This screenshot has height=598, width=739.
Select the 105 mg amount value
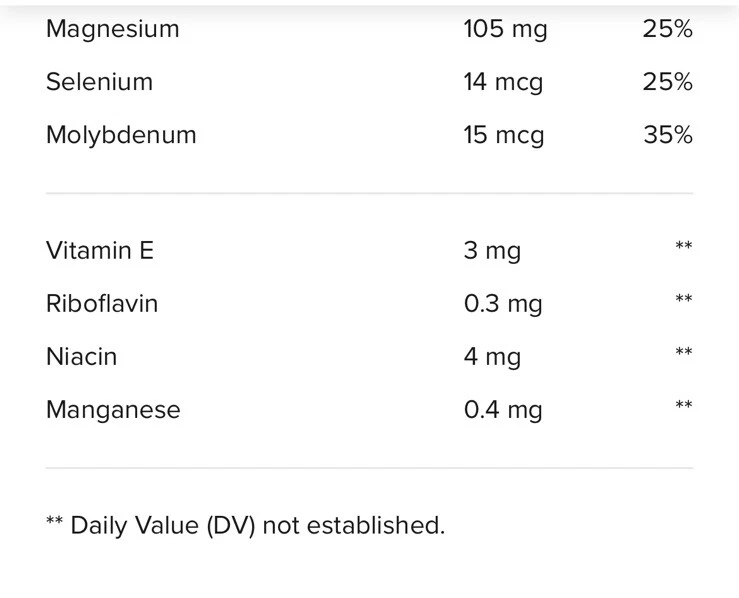(505, 29)
